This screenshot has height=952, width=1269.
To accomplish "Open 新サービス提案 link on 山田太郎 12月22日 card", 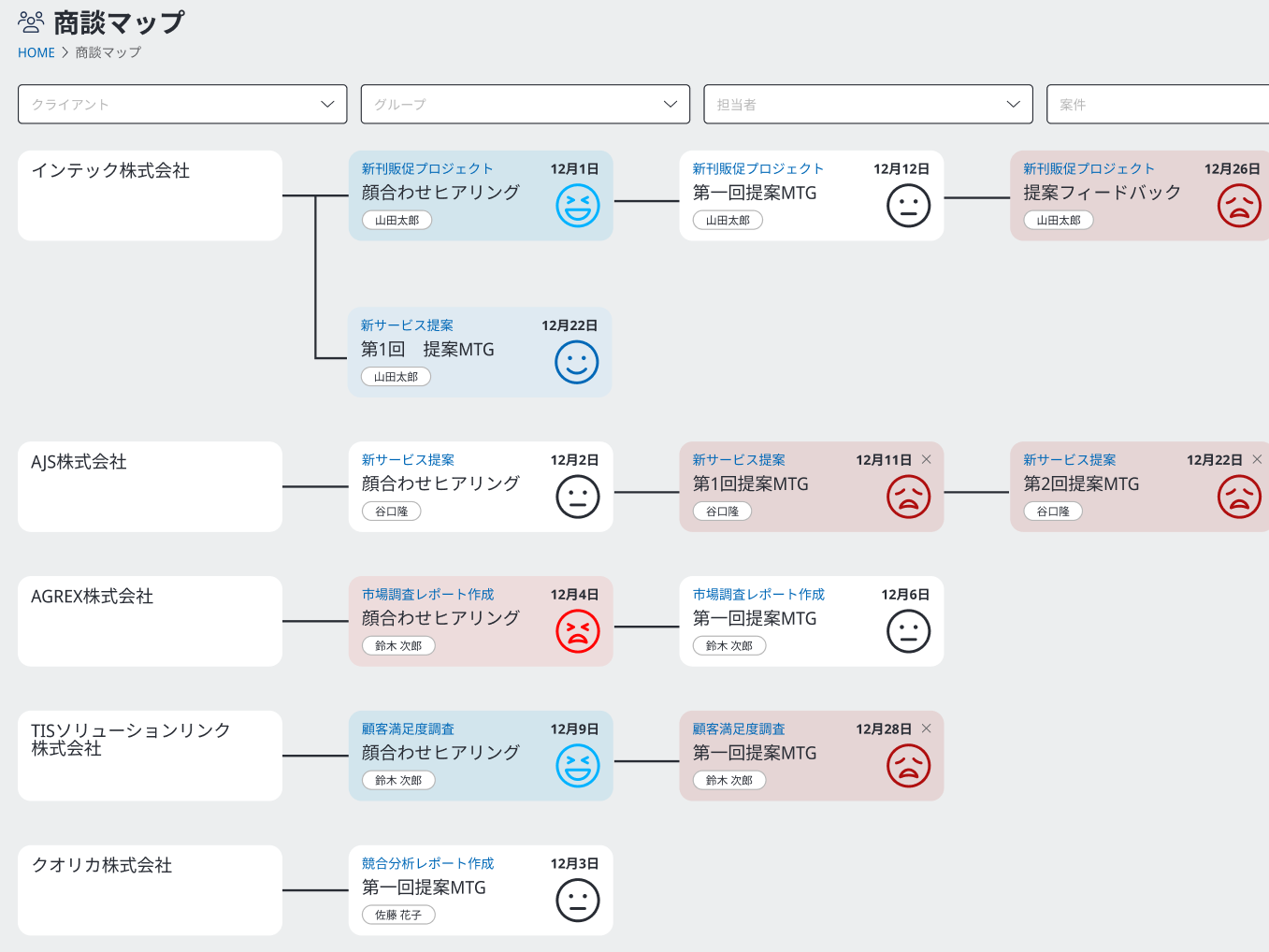I will click(x=407, y=325).
